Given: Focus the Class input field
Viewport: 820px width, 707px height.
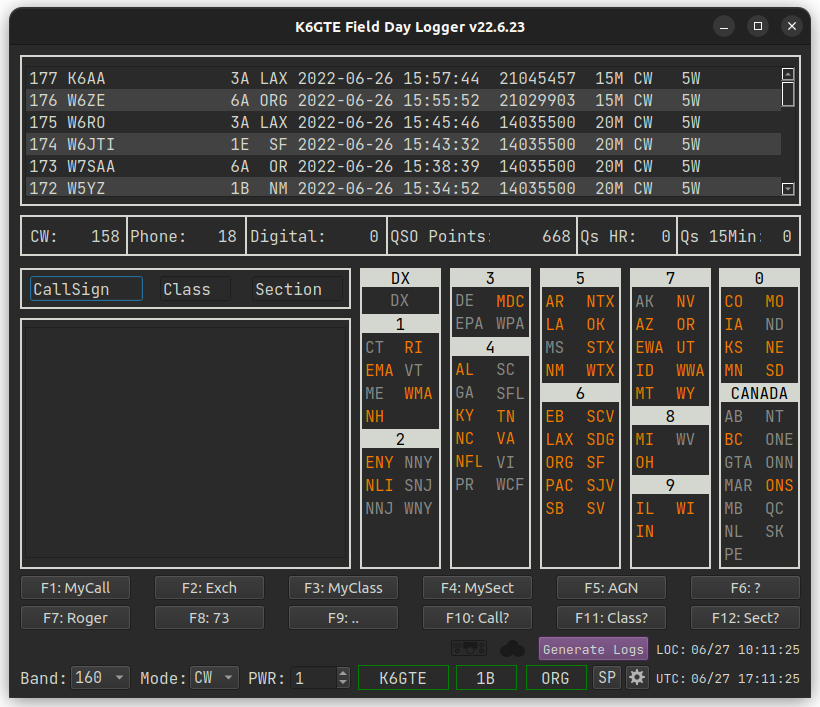Looking at the screenshot, I should pyautogui.click(x=196, y=289).
